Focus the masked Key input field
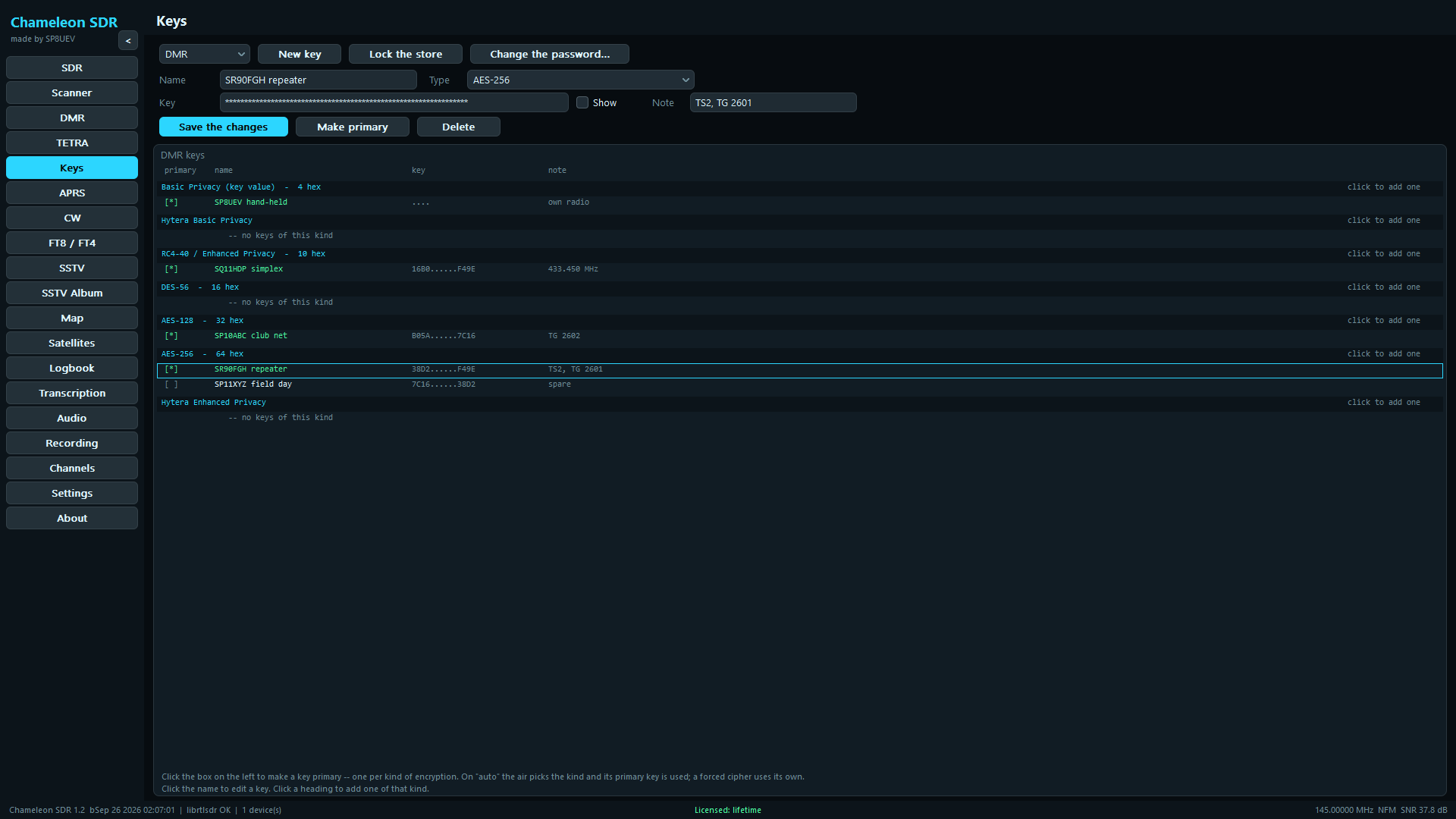 click(394, 102)
